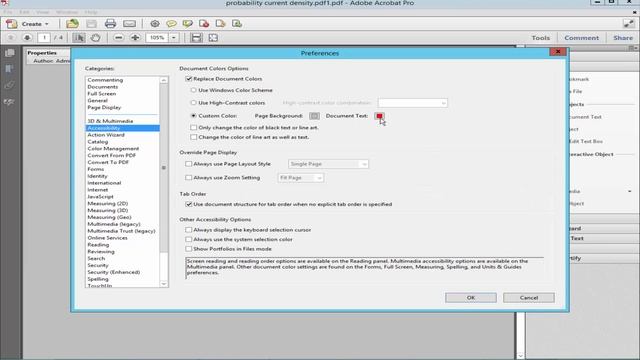Close the Preferences dialog with red X
Viewport: 640px width, 360px height.
[558, 51]
